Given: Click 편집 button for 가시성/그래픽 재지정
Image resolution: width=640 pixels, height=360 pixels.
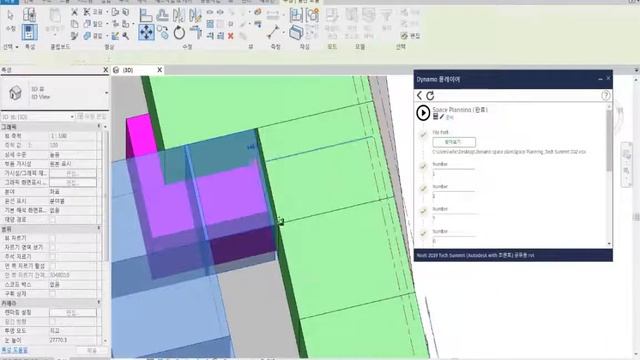Looking at the screenshot, I should tap(73, 173).
